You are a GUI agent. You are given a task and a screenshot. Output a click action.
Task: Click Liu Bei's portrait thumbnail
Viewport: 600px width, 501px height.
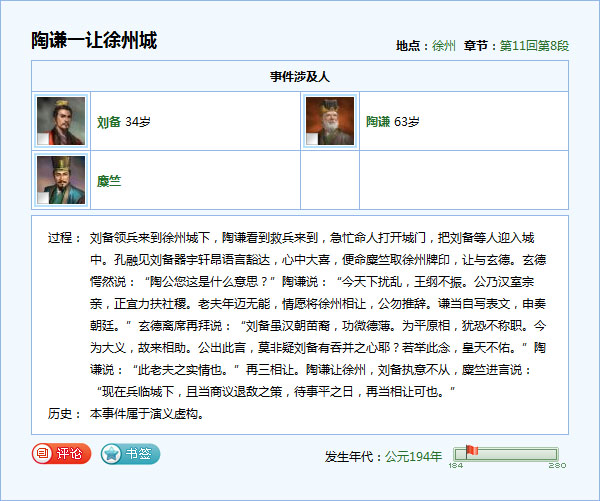tap(61, 121)
